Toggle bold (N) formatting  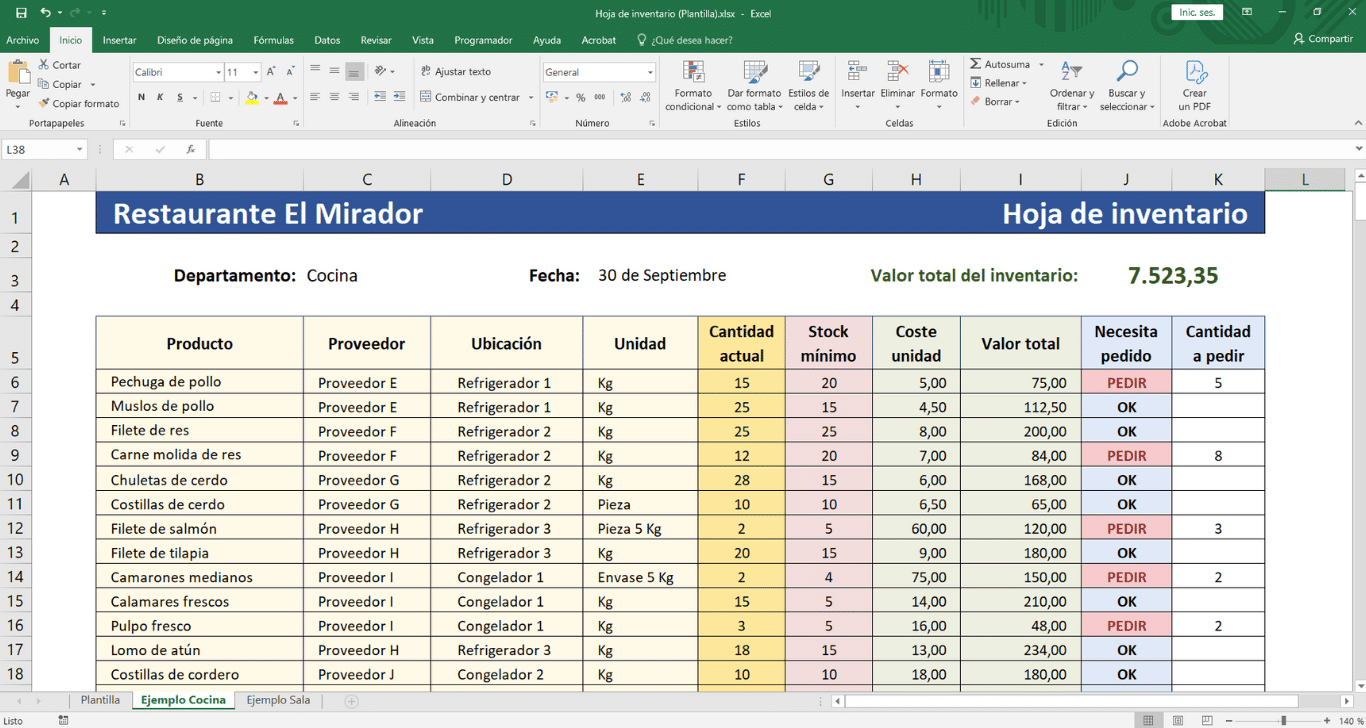click(141, 98)
